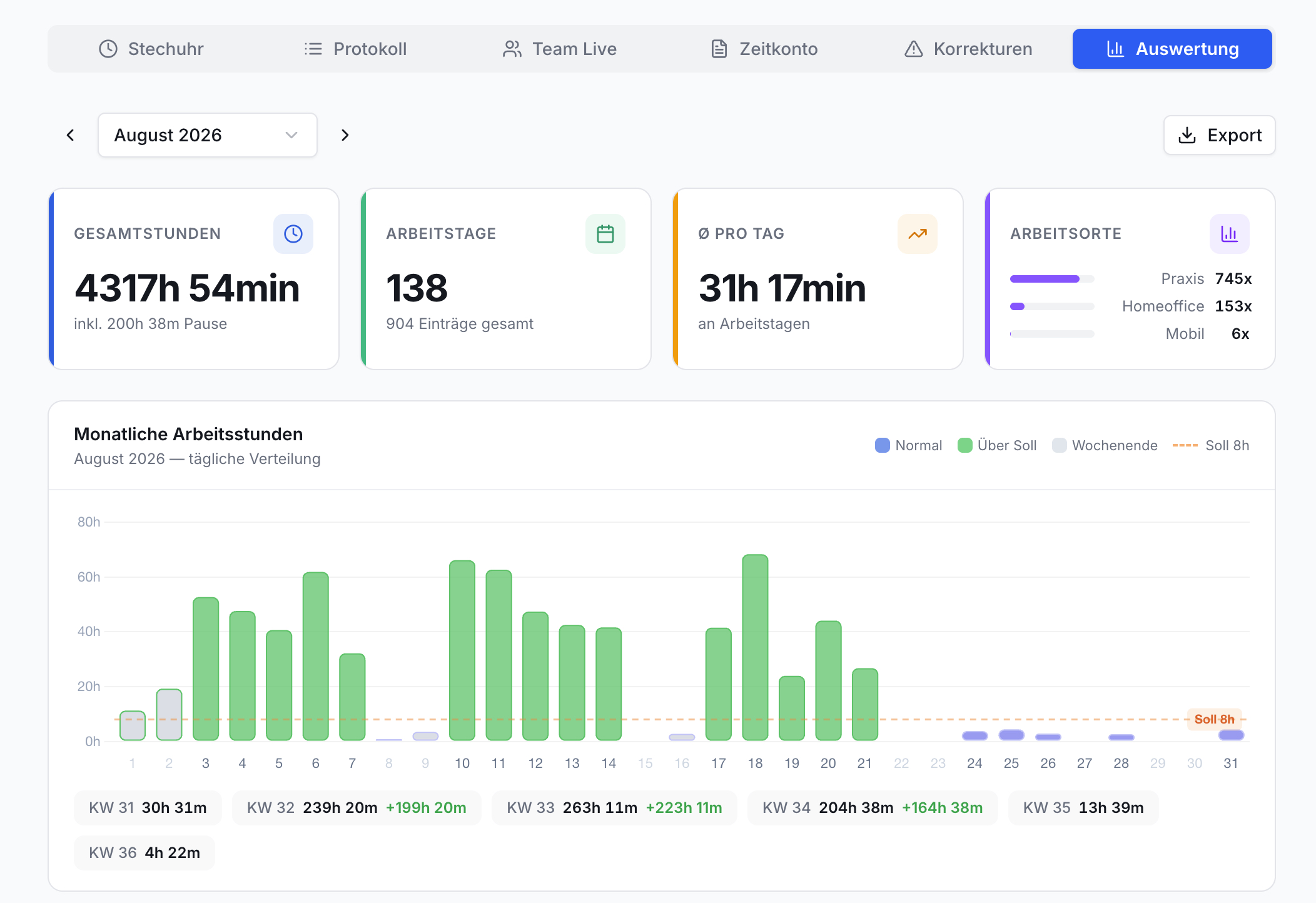Select the KW 33 week summary chip

click(614, 808)
